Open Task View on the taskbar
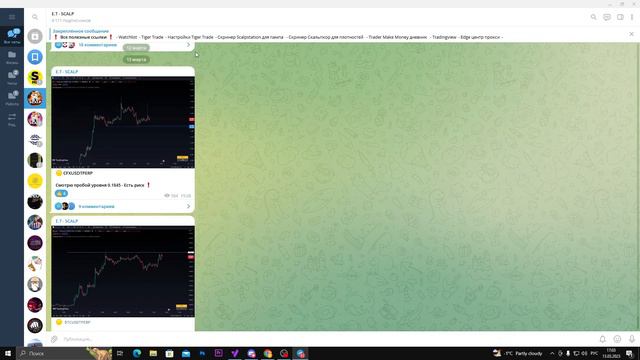 120,353
